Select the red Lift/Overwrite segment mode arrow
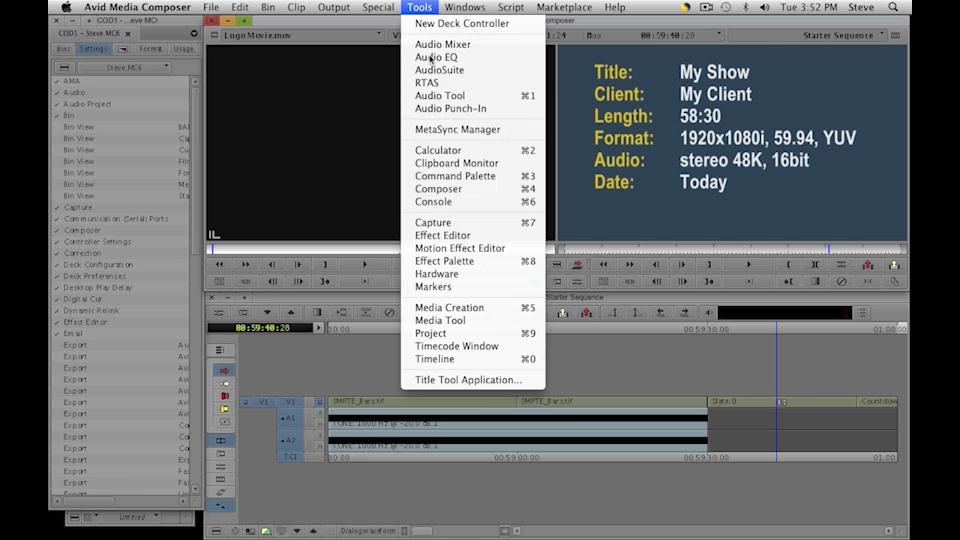Screen dimensions: 960x540 click(223, 371)
